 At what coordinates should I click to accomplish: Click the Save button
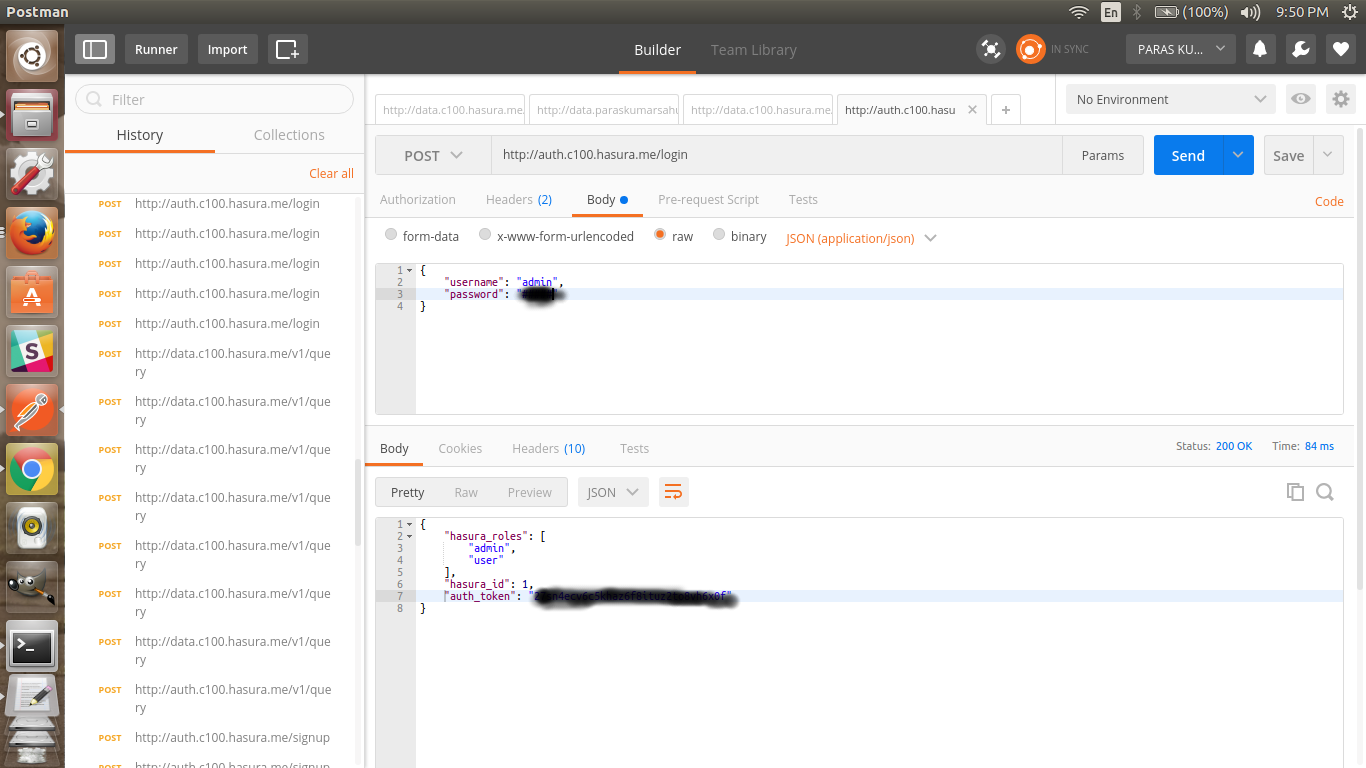click(x=1288, y=155)
